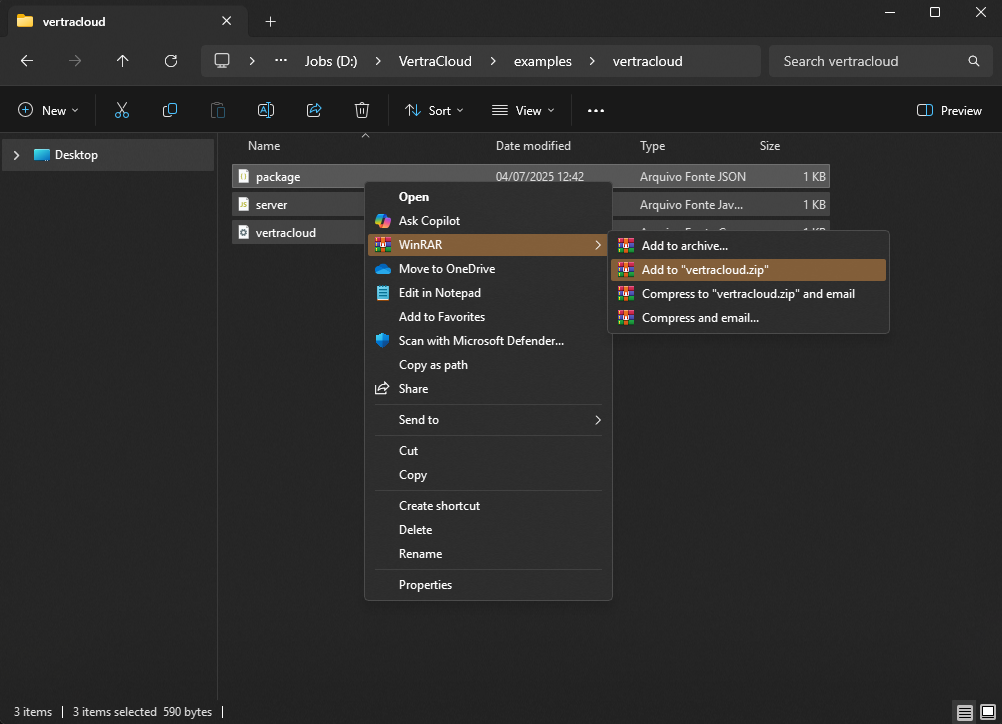
Task: Show hidden path breadcrumbs ellipsis
Action: click(281, 60)
